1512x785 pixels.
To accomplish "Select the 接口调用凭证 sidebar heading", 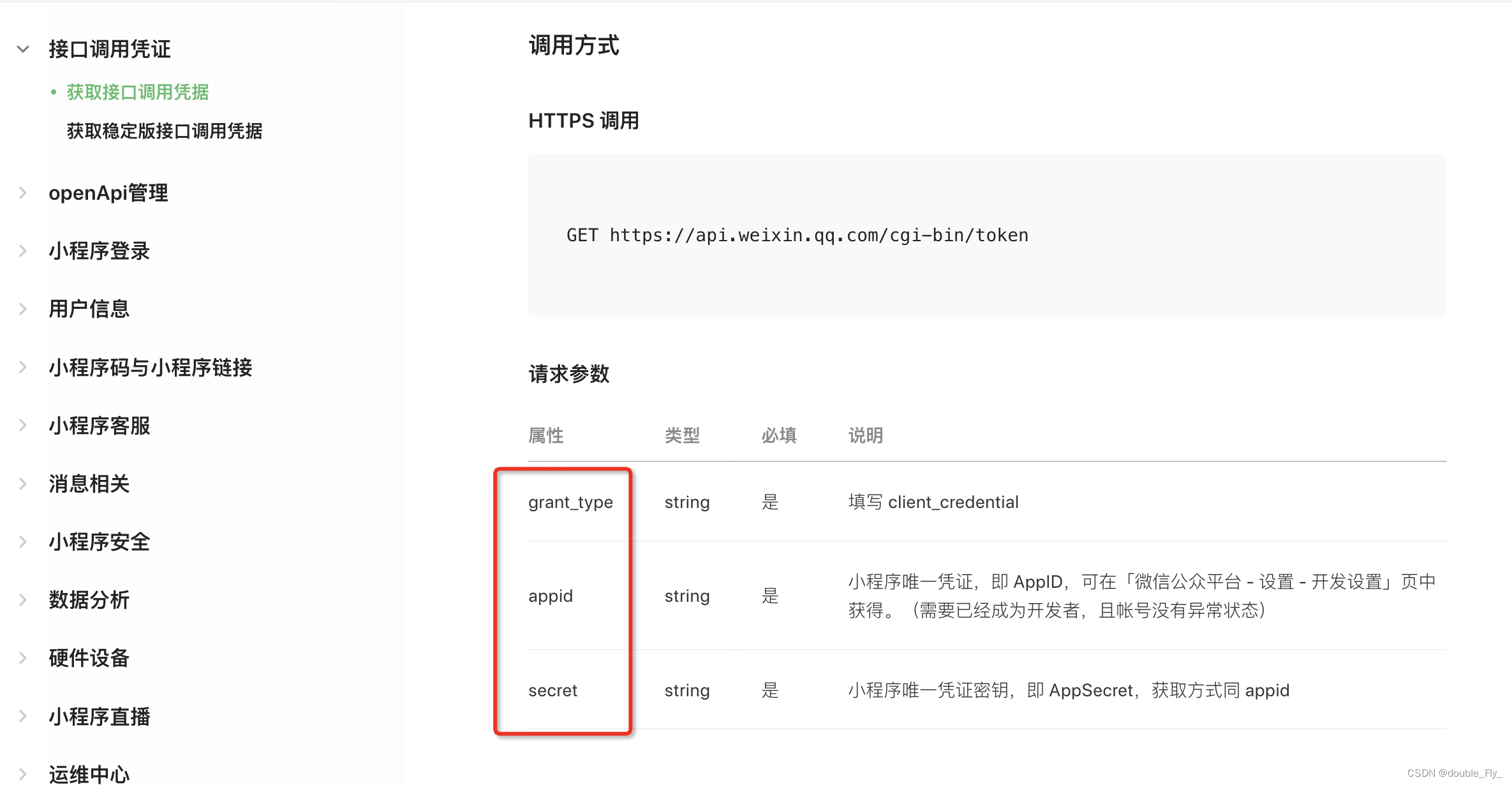I will point(110,49).
